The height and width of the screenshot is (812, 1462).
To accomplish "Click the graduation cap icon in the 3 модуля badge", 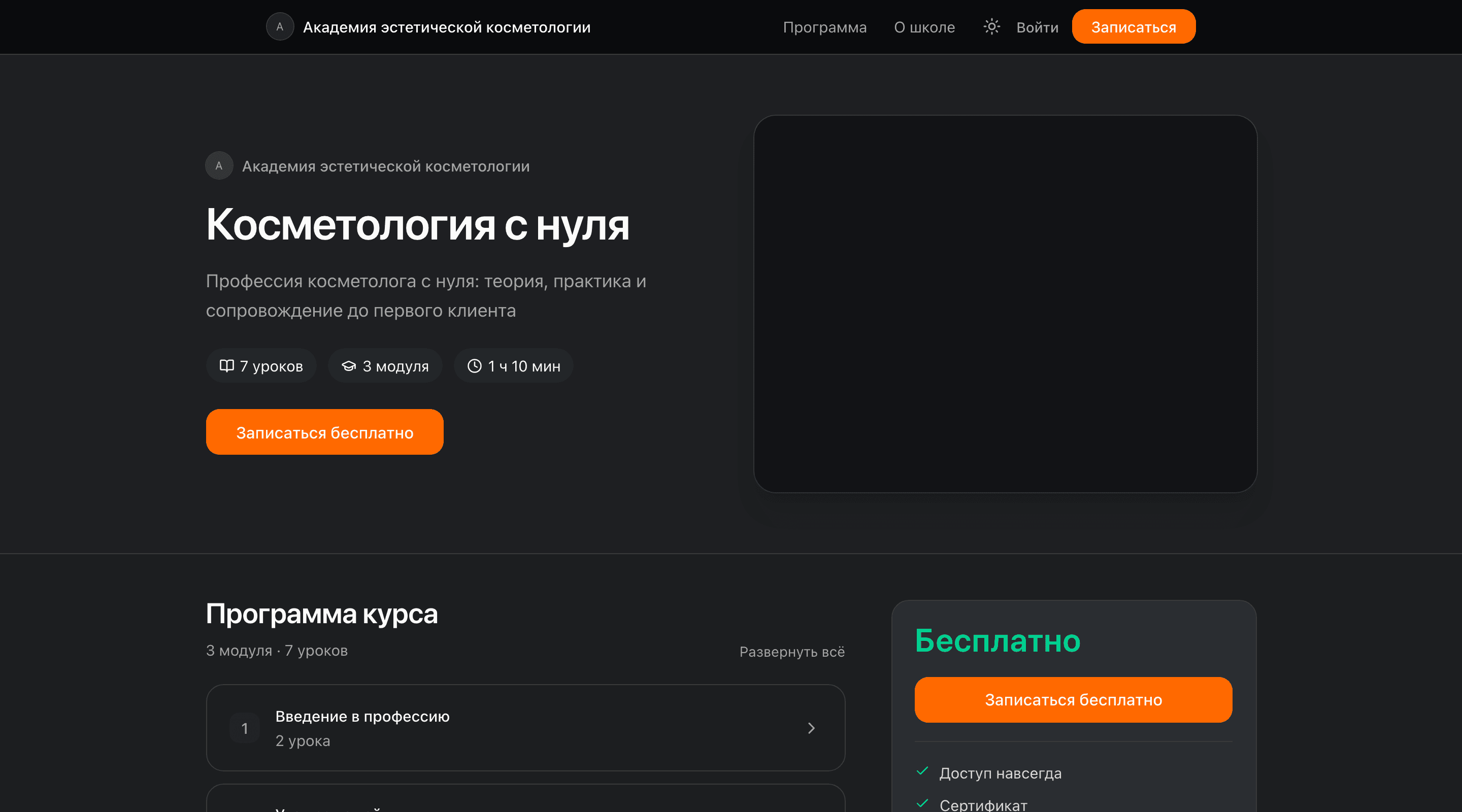I will [348, 366].
